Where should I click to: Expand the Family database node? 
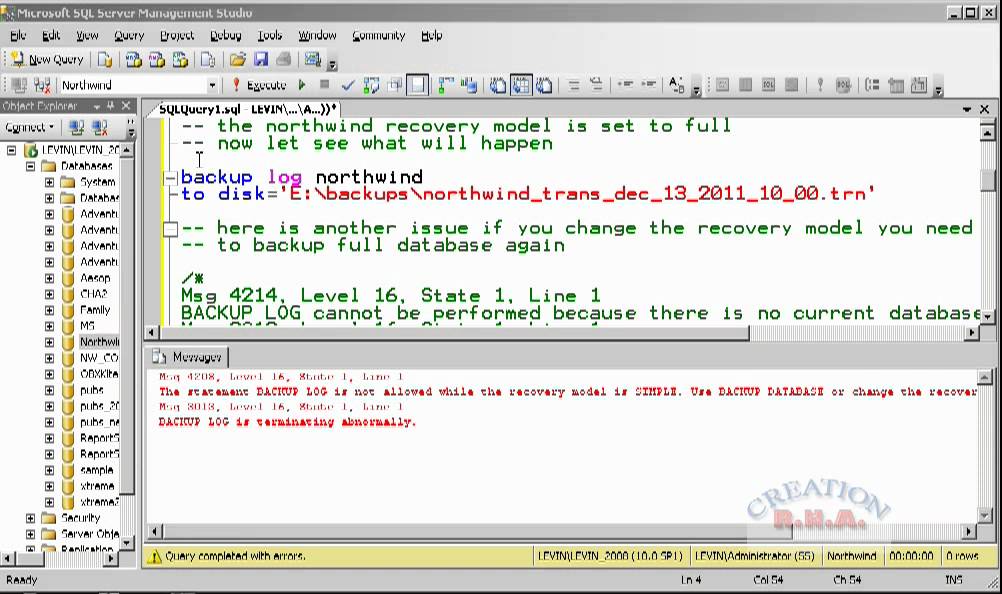49,310
